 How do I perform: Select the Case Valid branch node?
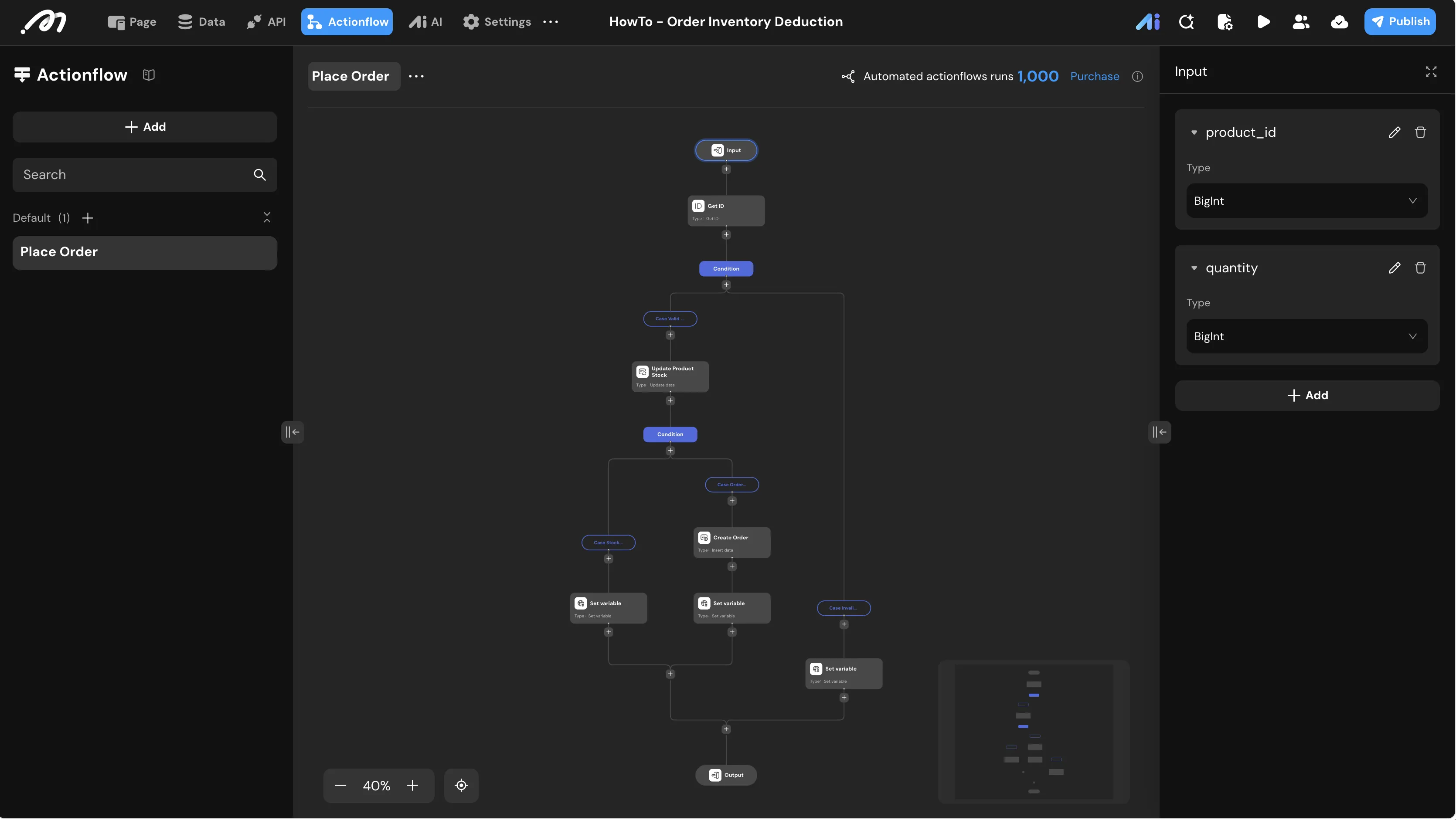pos(670,319)
